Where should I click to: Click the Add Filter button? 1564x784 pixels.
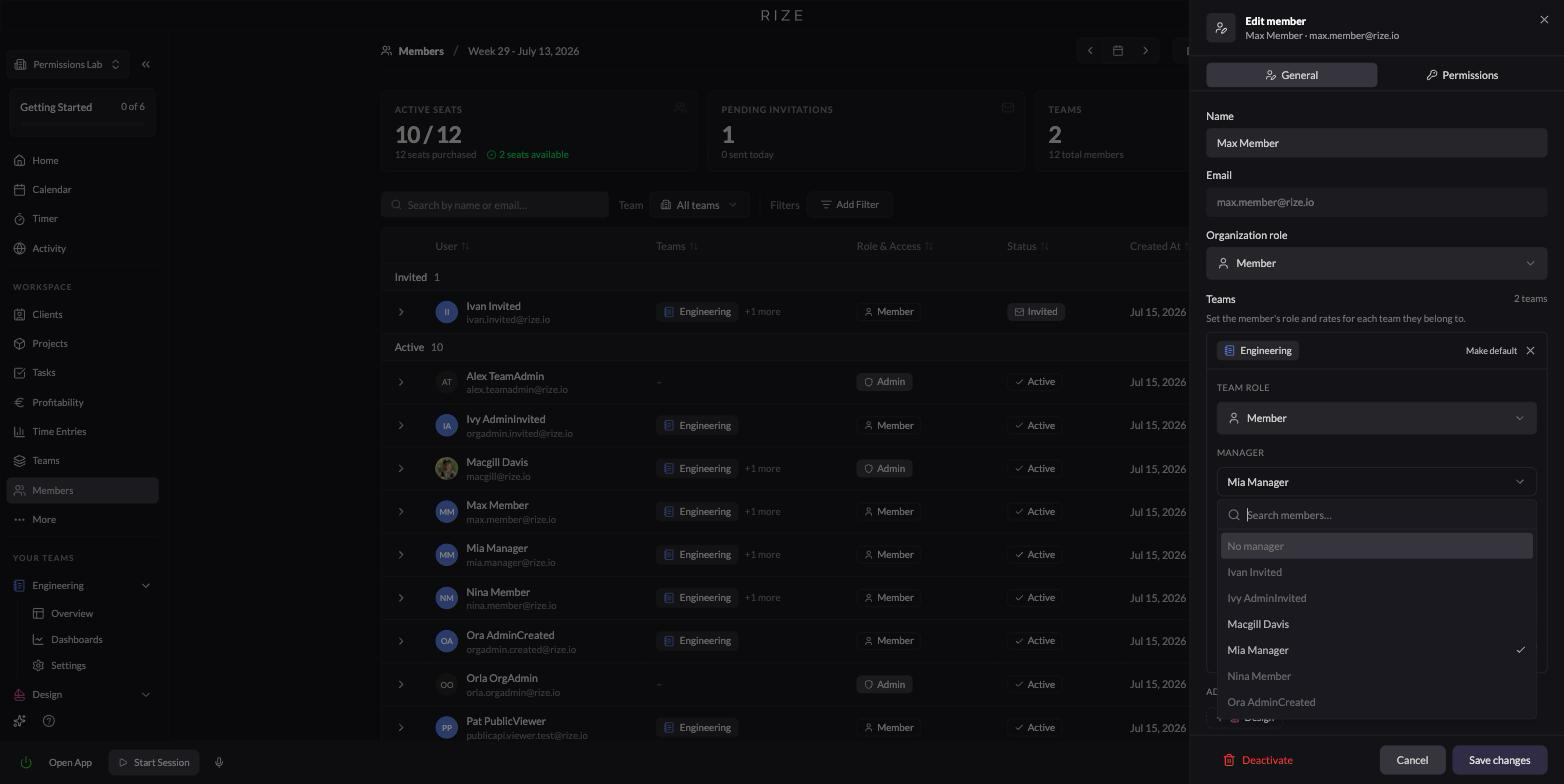850,205
